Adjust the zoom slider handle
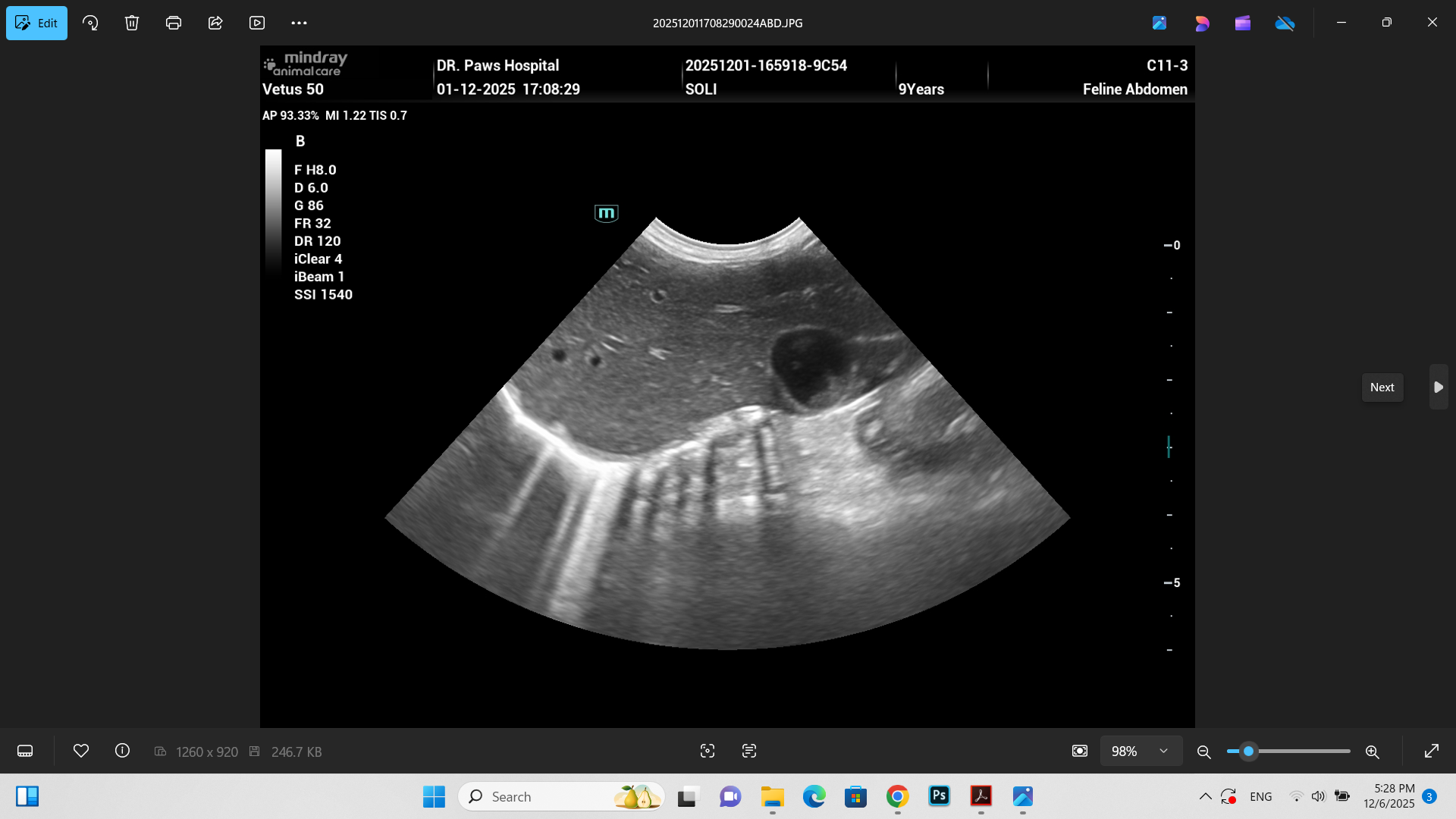Screen dimensions: 1456x819 (x=1248, y=751)
